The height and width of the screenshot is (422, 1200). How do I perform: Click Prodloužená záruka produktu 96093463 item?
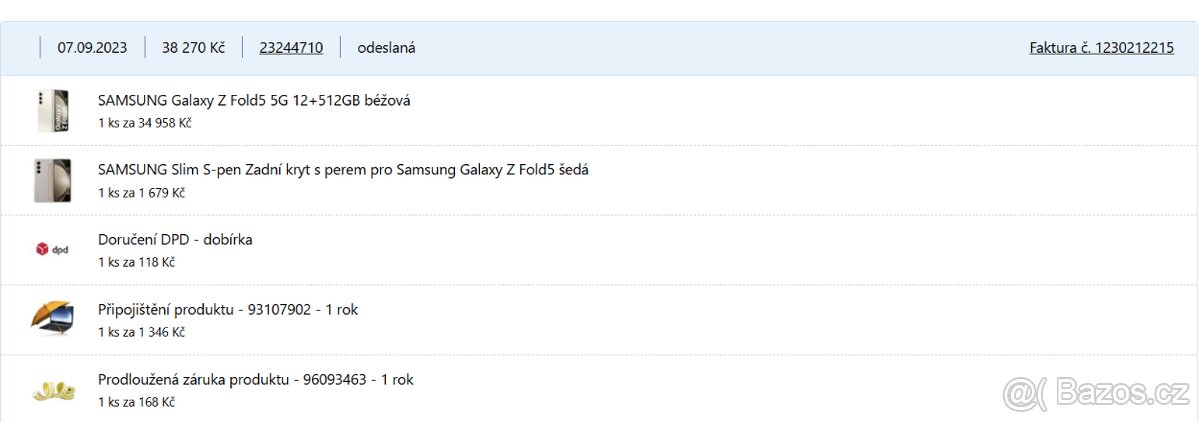coord(255,380)
